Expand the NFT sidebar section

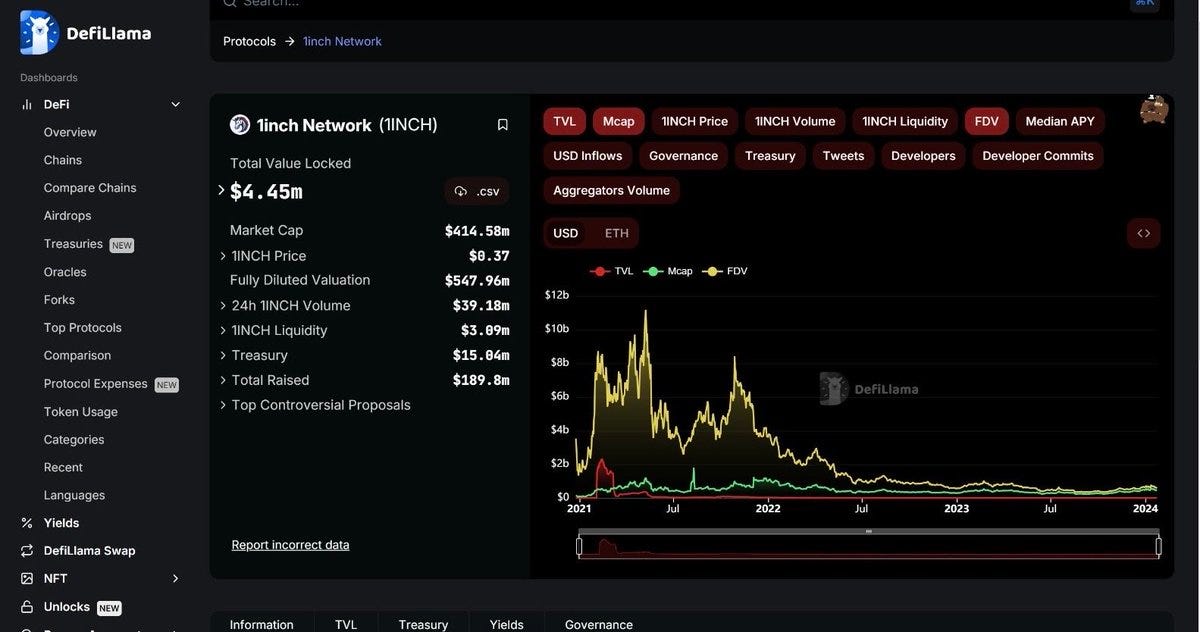[176, 579]
